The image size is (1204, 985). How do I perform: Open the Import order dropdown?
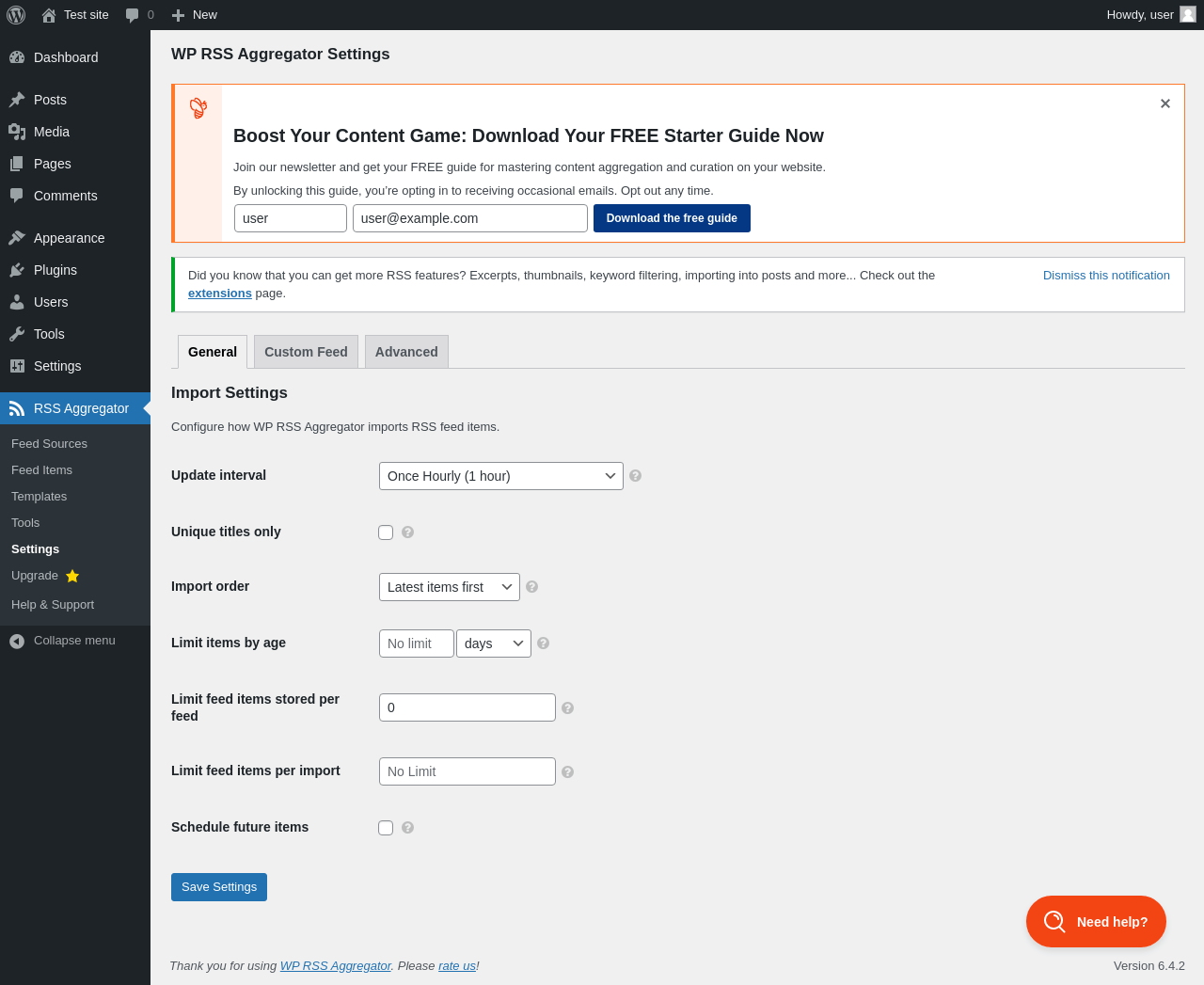pos(450,587)
